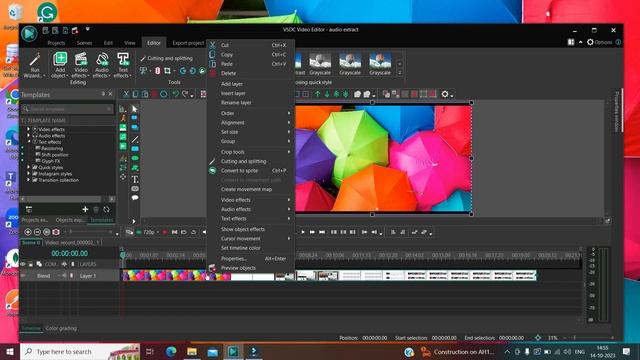640x360 pixels.
Task: Open the Text effects ribbon menu
Action: click(122, 64)
